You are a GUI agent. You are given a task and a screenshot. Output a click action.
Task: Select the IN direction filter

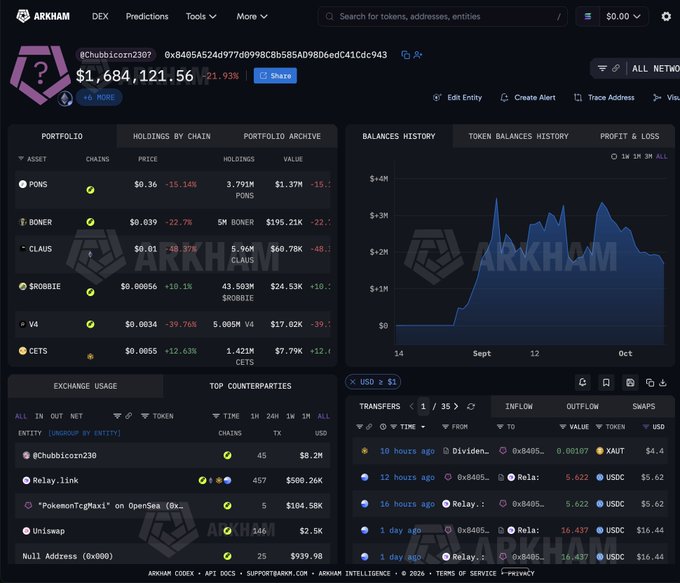[39, 416]
